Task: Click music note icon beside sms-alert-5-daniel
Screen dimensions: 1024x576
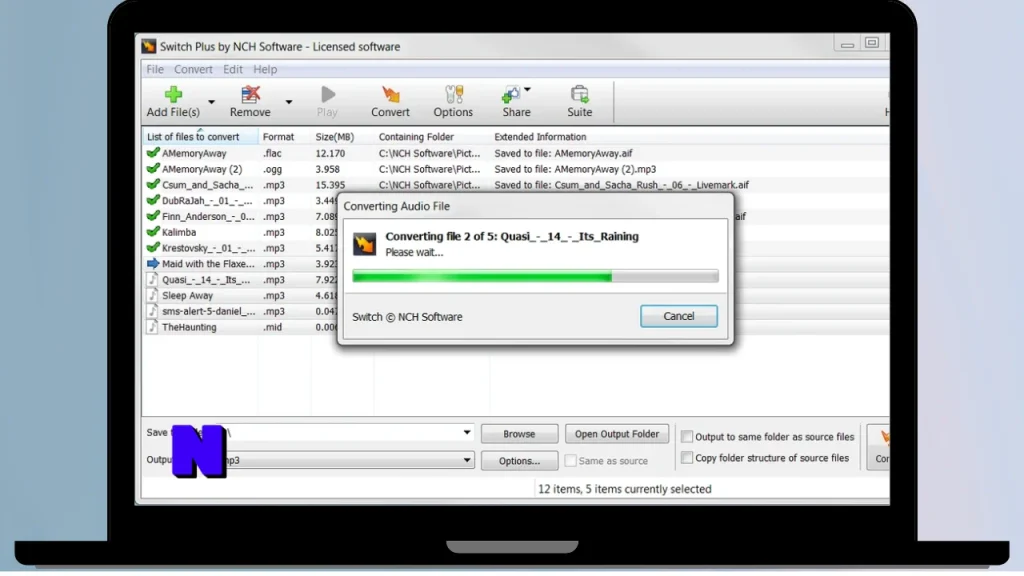Action: click(x=152, y=312)
